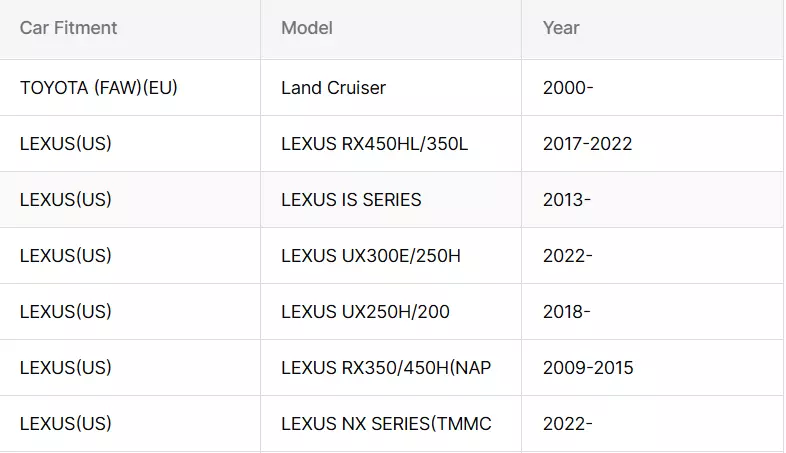Image resolution: width=786 pixels, height=453 pixels.
Task: Click the 2017-2022 year cell
Action: point(652,144)
